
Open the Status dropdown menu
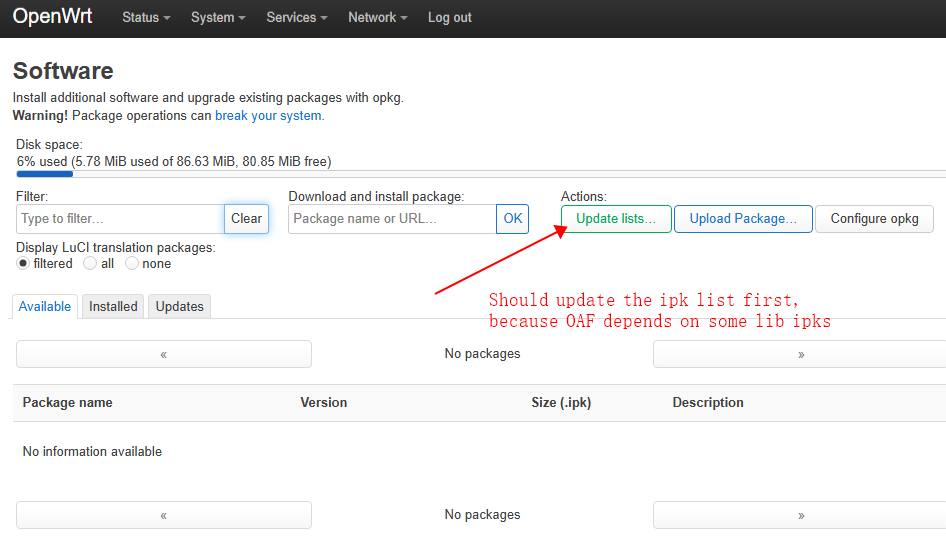(x=146, y=18)
